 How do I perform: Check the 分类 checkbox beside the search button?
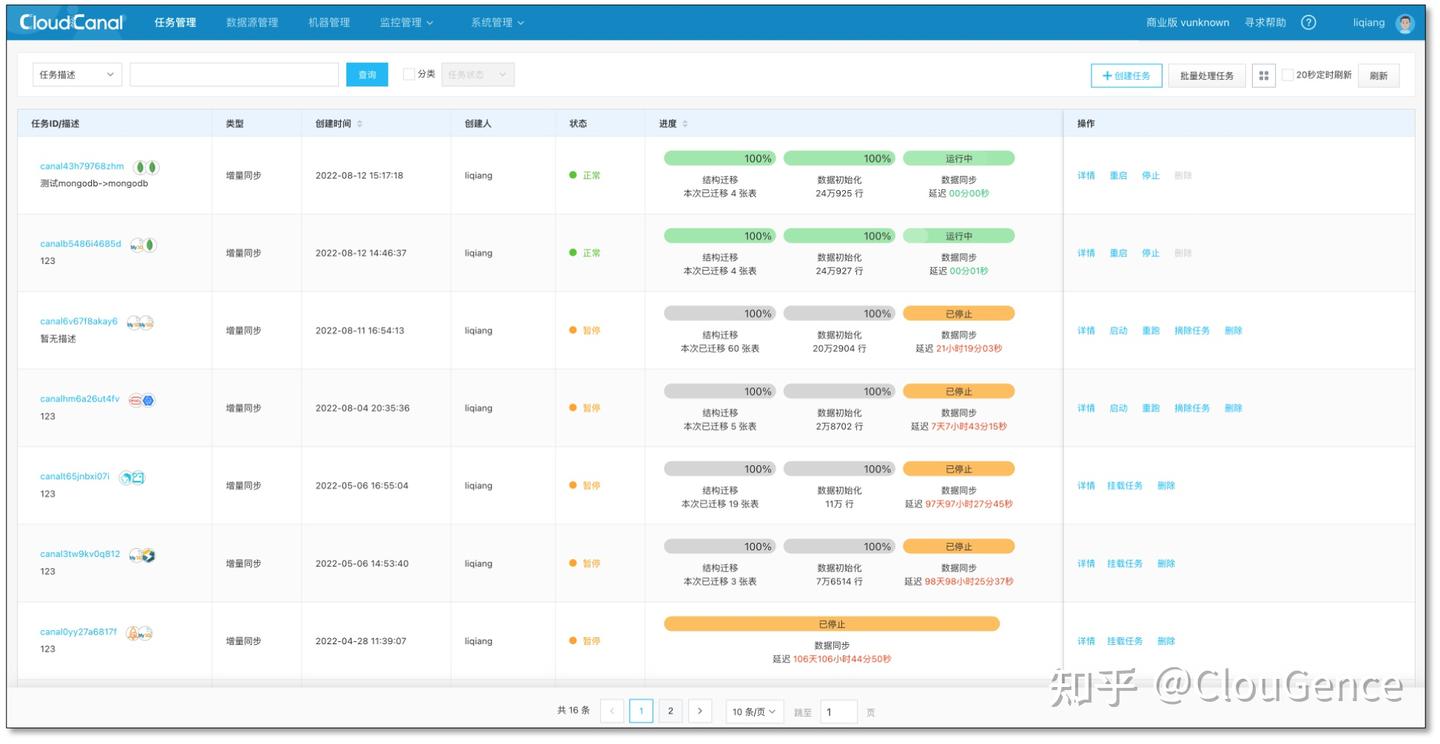408,74
